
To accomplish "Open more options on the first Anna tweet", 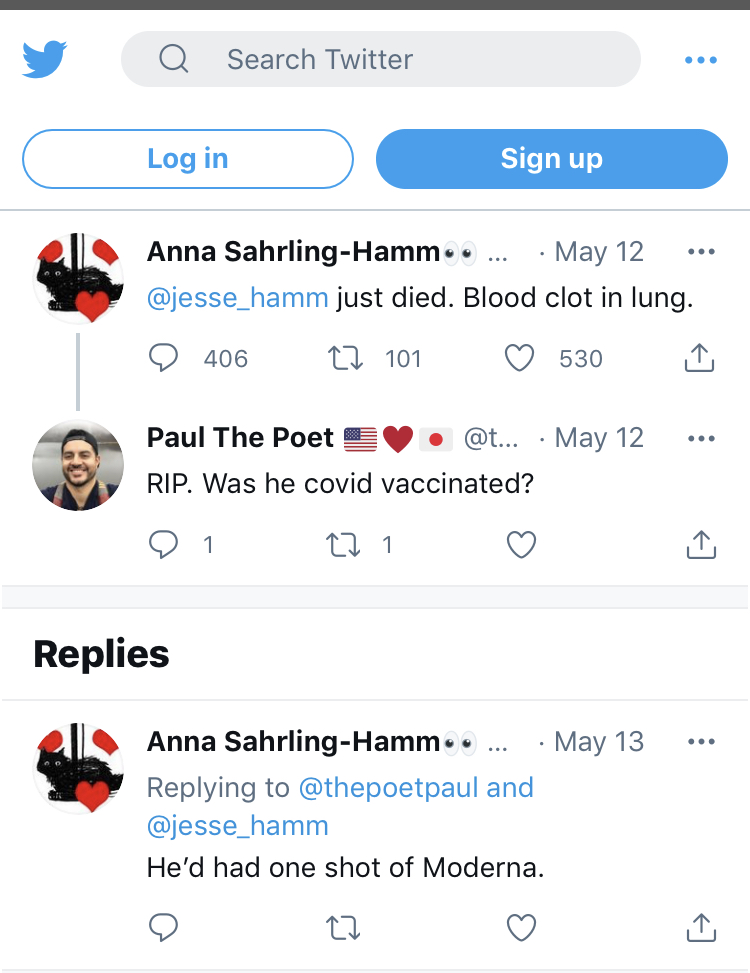I will [702, 252].
